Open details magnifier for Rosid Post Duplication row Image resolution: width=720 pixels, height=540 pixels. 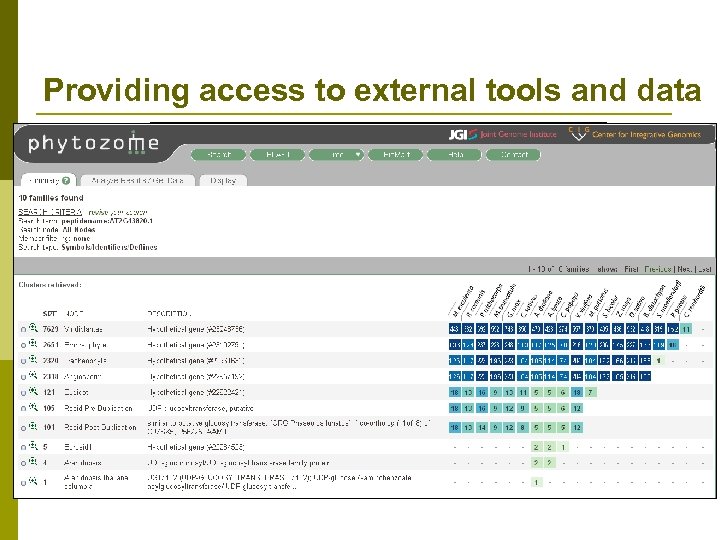[33, 427]
